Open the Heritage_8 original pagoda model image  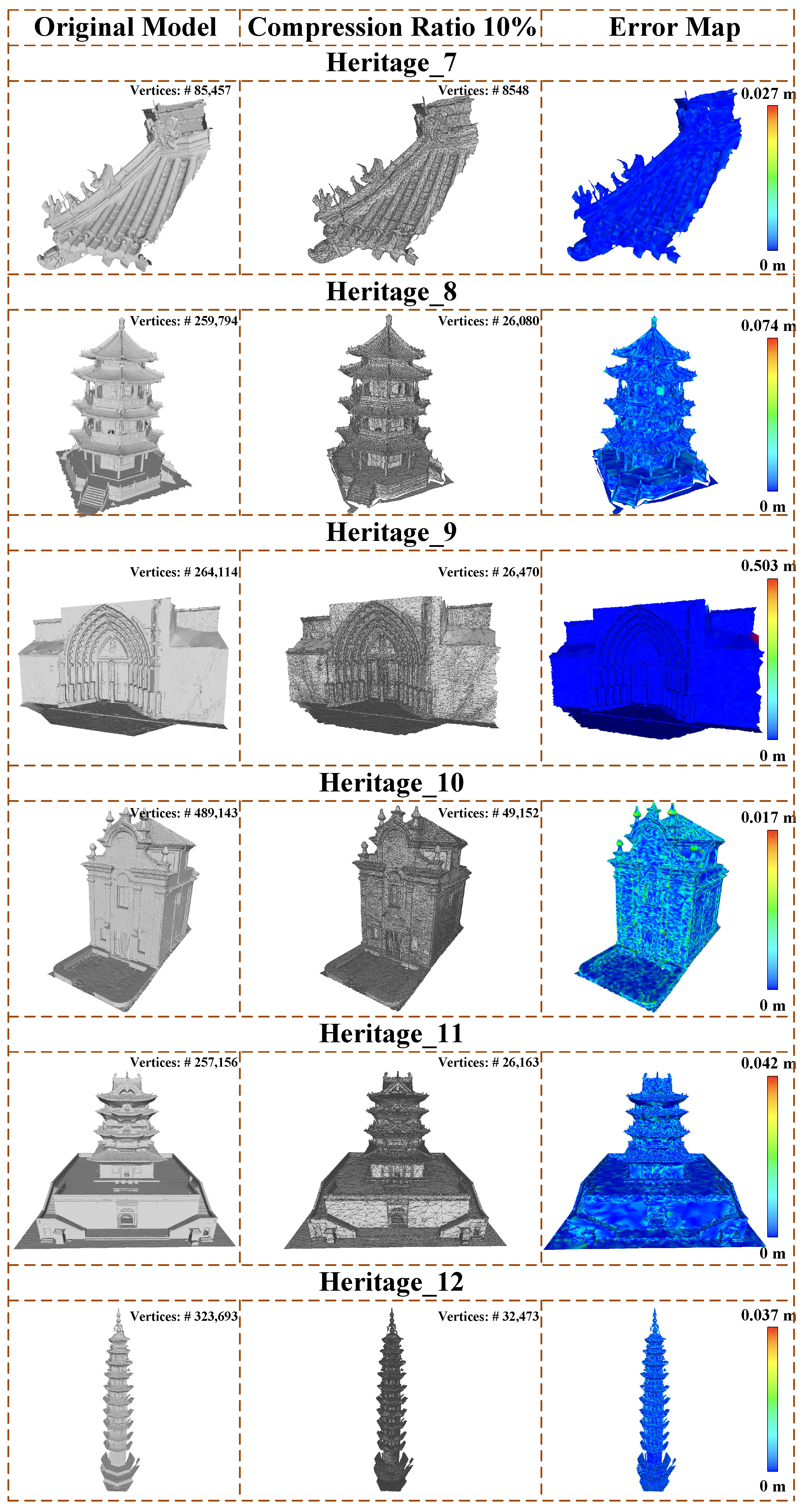pos(123,417)
